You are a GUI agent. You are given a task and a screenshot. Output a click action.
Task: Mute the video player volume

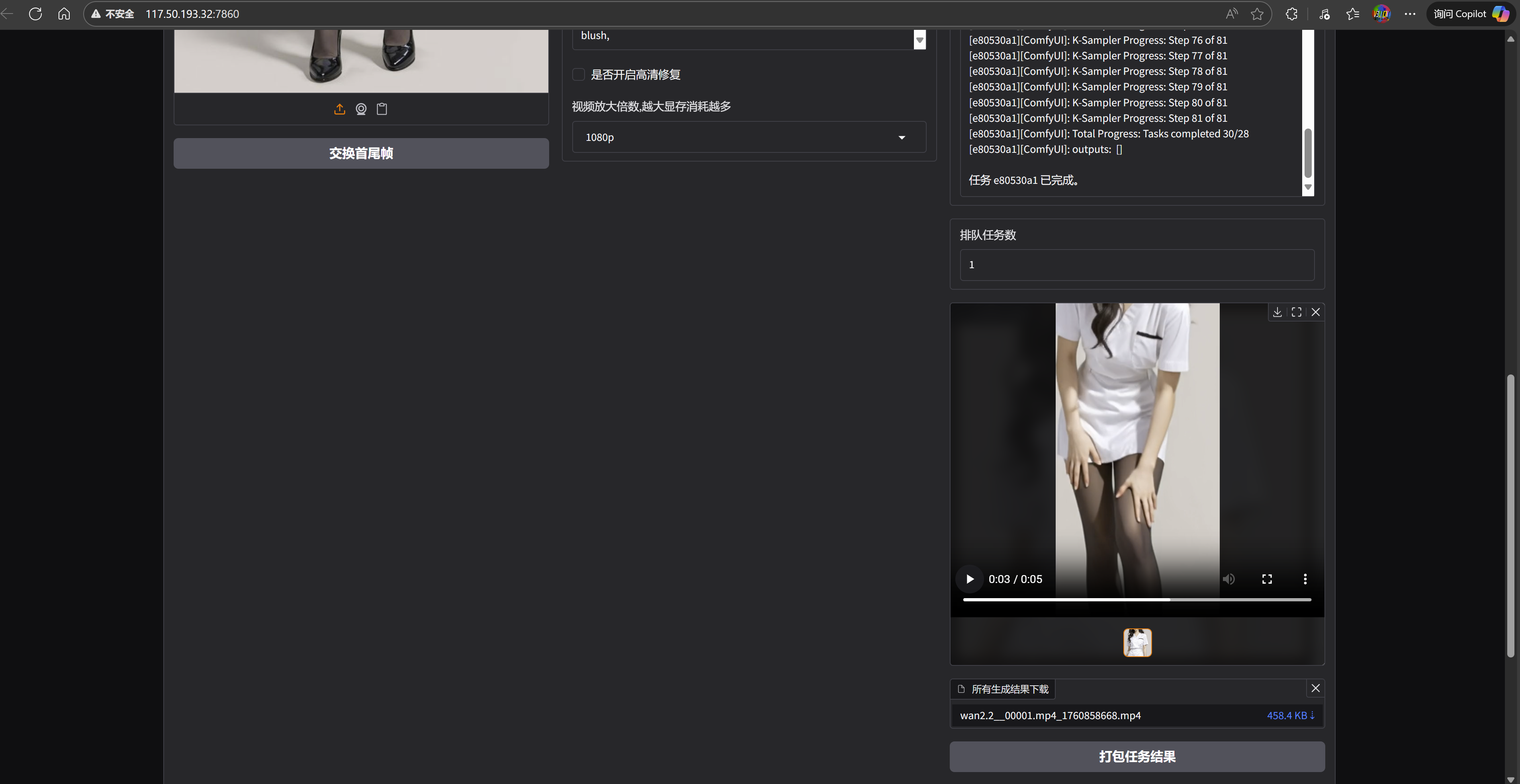[1229, 579]
